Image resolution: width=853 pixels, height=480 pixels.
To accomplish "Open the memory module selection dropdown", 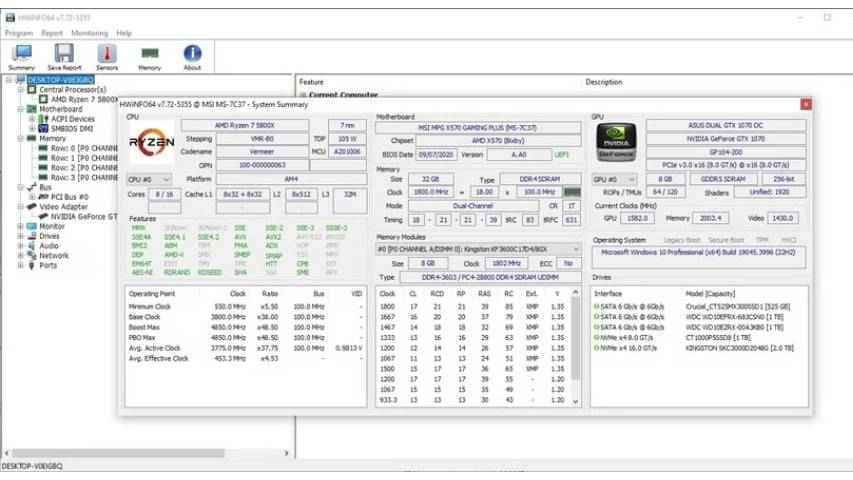I will coord(478,249).
